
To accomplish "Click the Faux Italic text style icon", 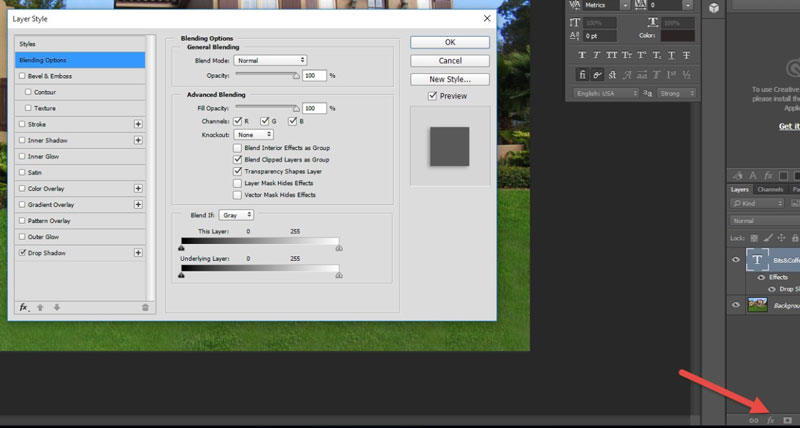I will click(x=596, y=55).
